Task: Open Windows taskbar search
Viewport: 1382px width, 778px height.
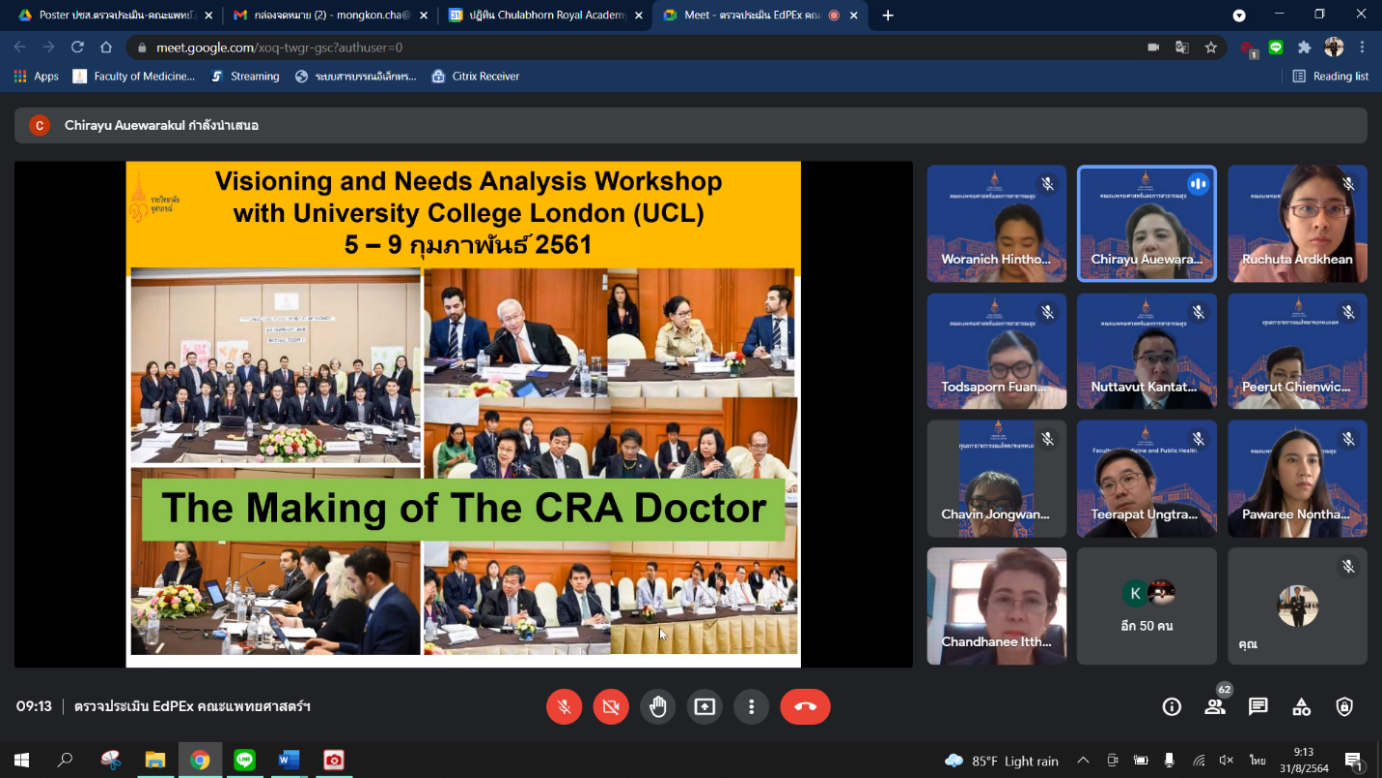Action: tap(65, 760)
